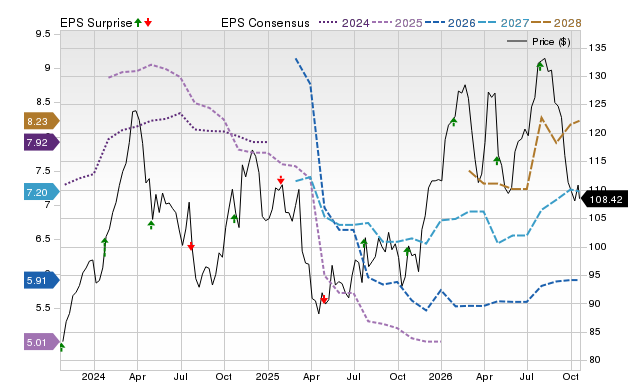Click the 2024 x-axis label

pos(93,376)
